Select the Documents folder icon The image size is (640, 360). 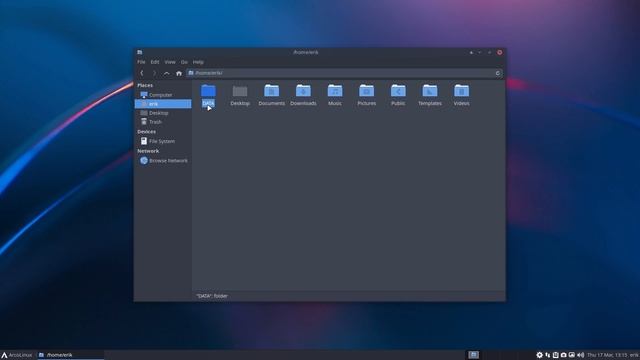pyautogui.click(x=271, y=91)
